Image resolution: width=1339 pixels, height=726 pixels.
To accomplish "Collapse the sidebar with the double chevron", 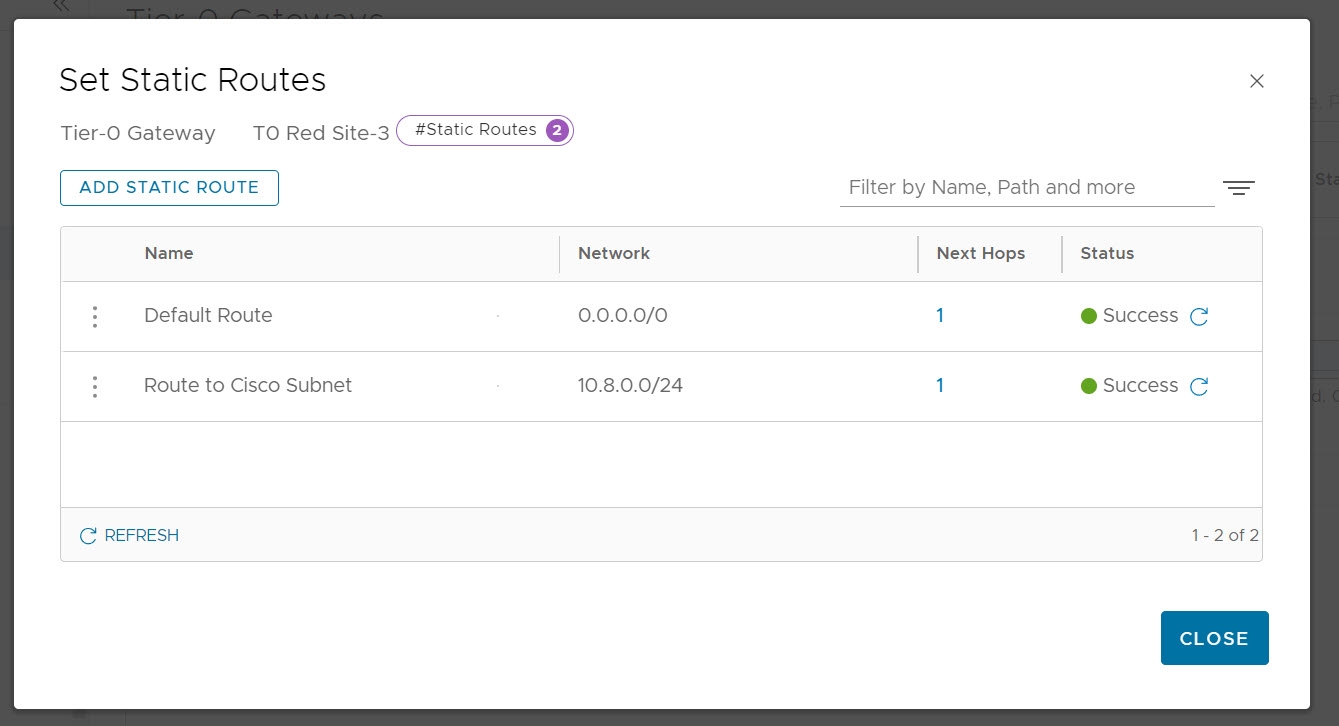I will [x=62, y=6].
